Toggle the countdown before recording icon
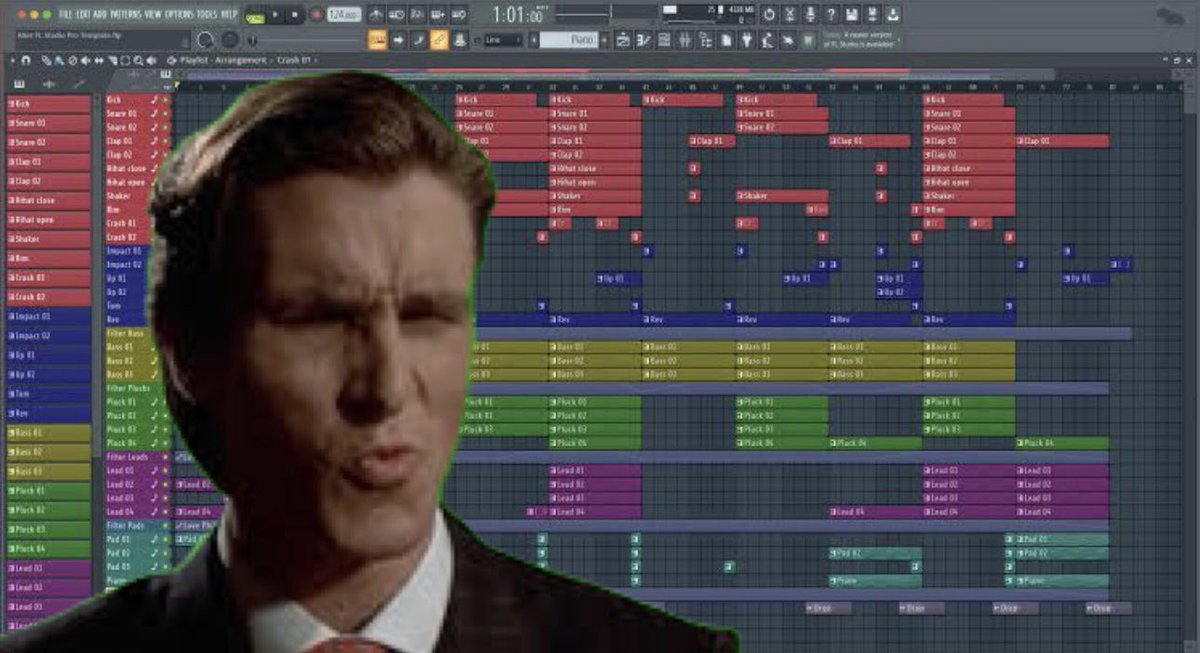 417,15
